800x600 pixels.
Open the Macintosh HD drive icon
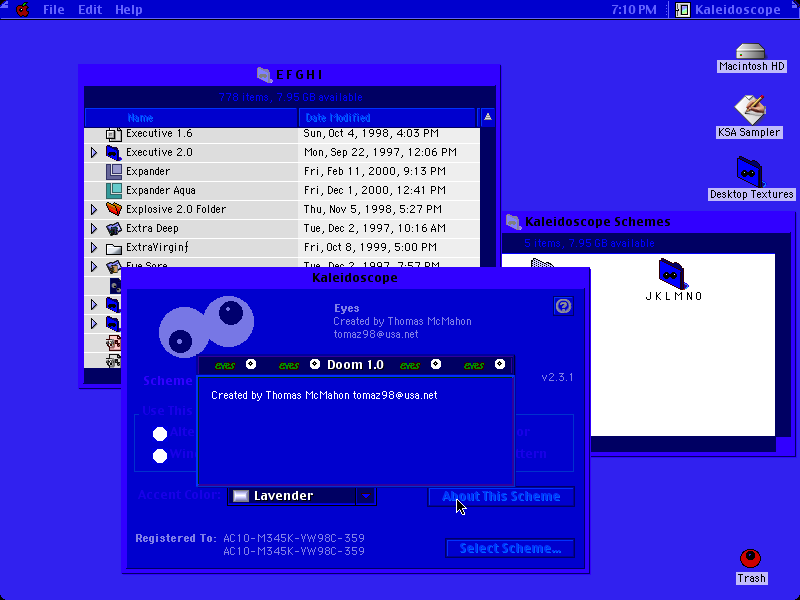coord(751,52)
